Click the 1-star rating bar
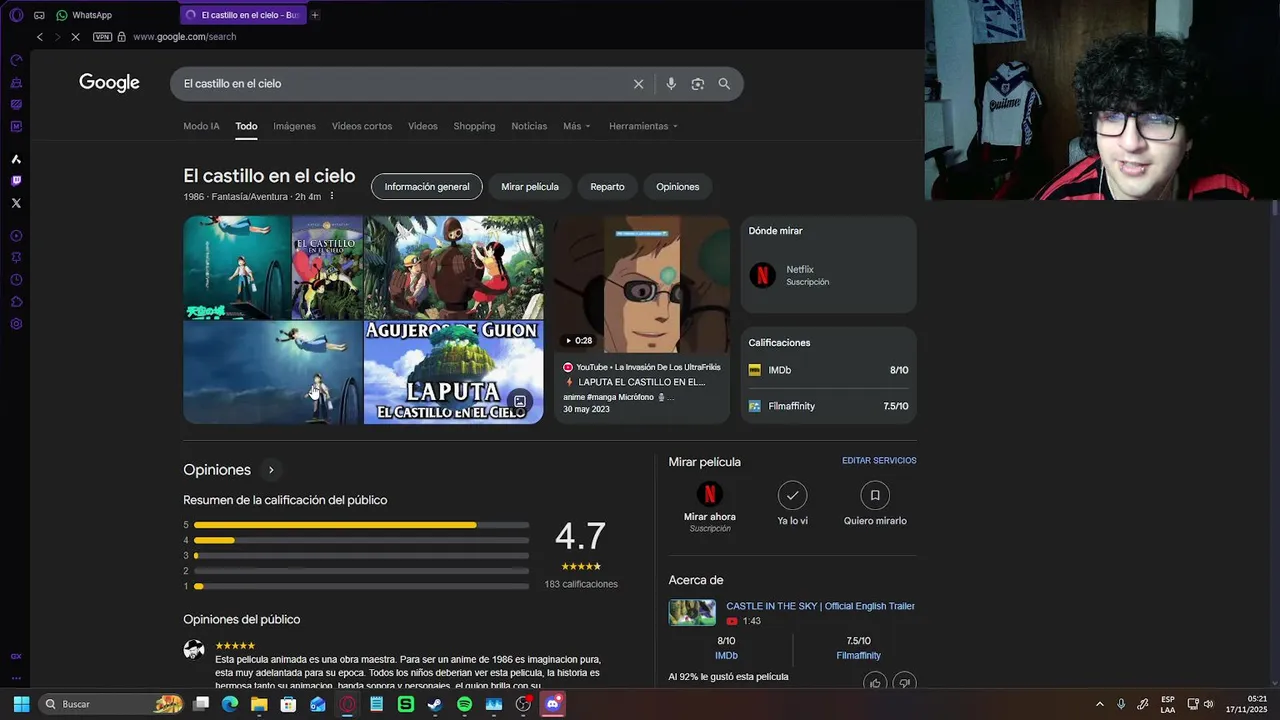 pos(361,586)
